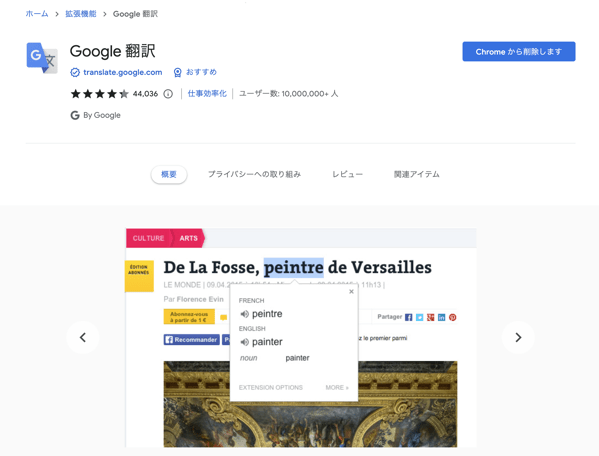Switch to プライバシーへの取り組み tab
599x456 pixels.
pyautogui.click(x=254, y=174)
